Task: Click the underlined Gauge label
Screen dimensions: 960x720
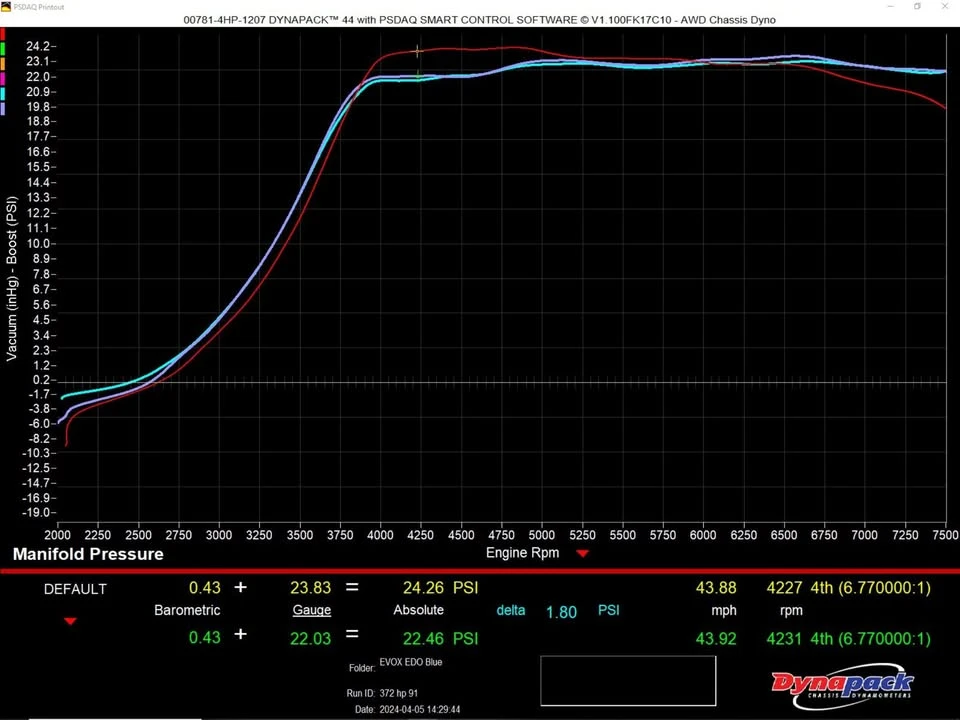Action: (312, 610)
